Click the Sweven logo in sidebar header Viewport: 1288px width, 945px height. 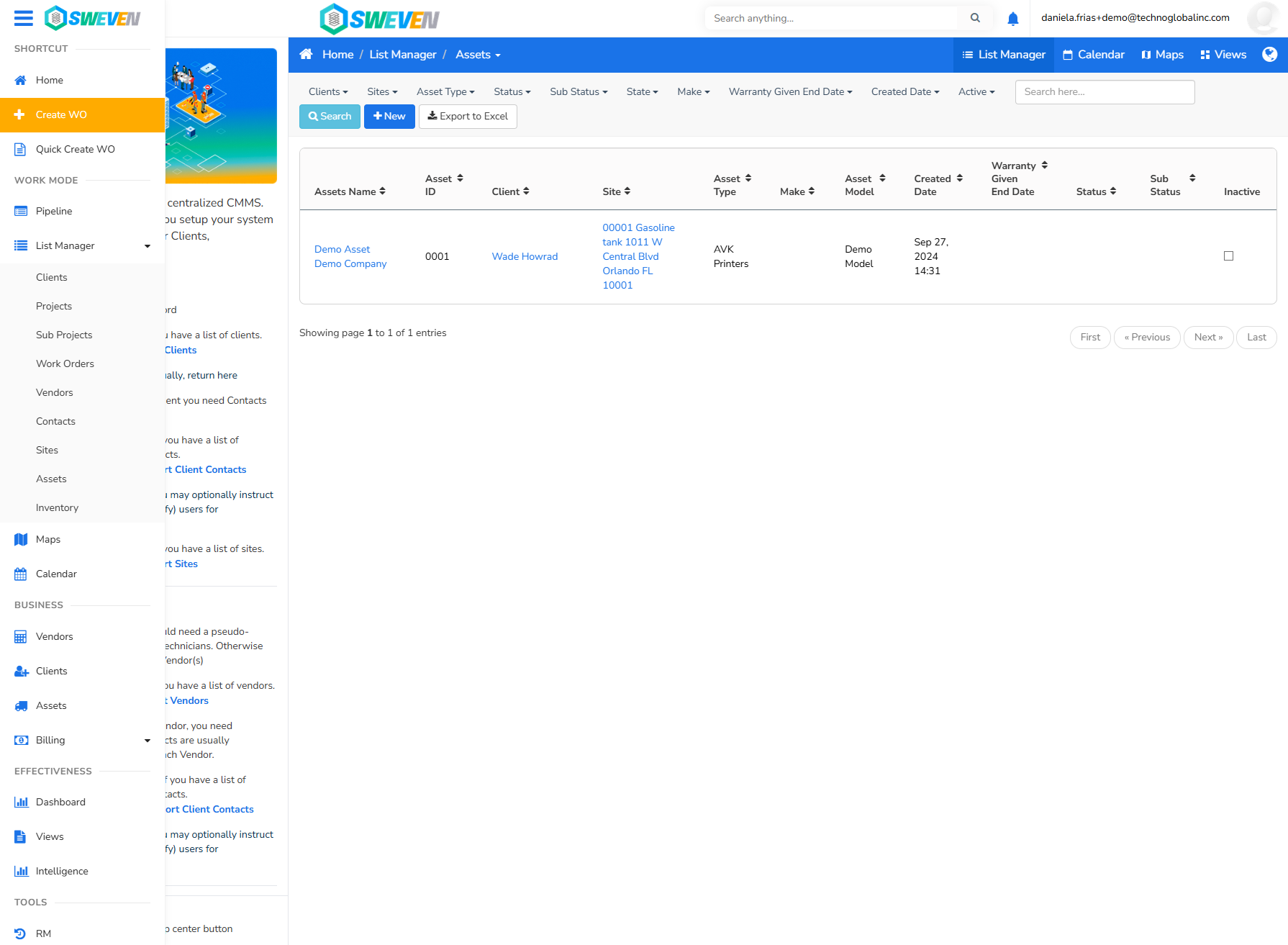[x=92, y=18]
